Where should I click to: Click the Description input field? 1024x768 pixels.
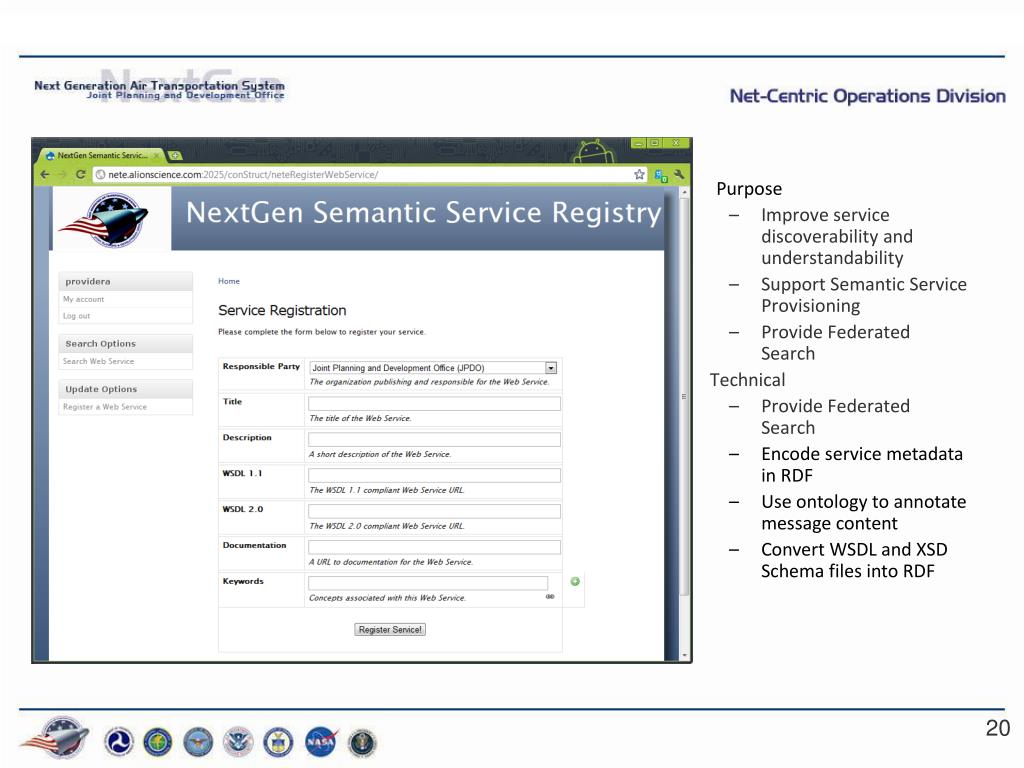click(434, 440)
